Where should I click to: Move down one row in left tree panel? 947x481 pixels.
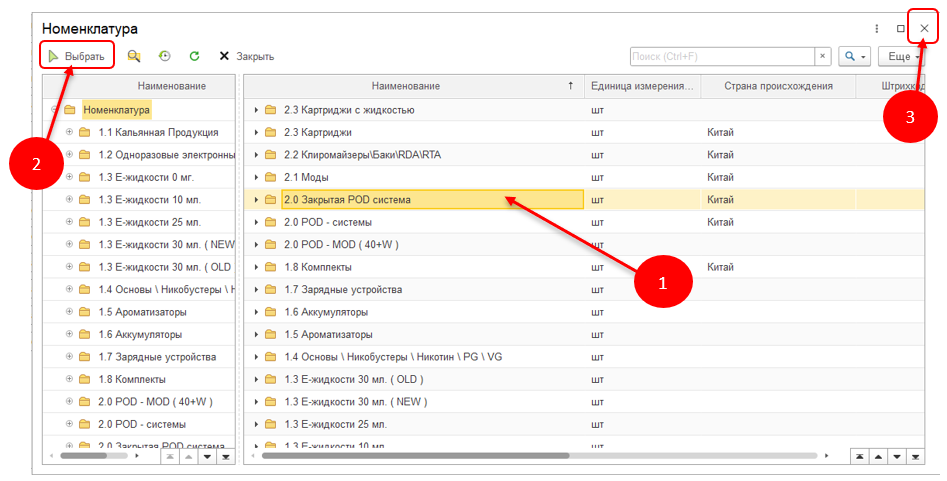[x=207, y=457]
